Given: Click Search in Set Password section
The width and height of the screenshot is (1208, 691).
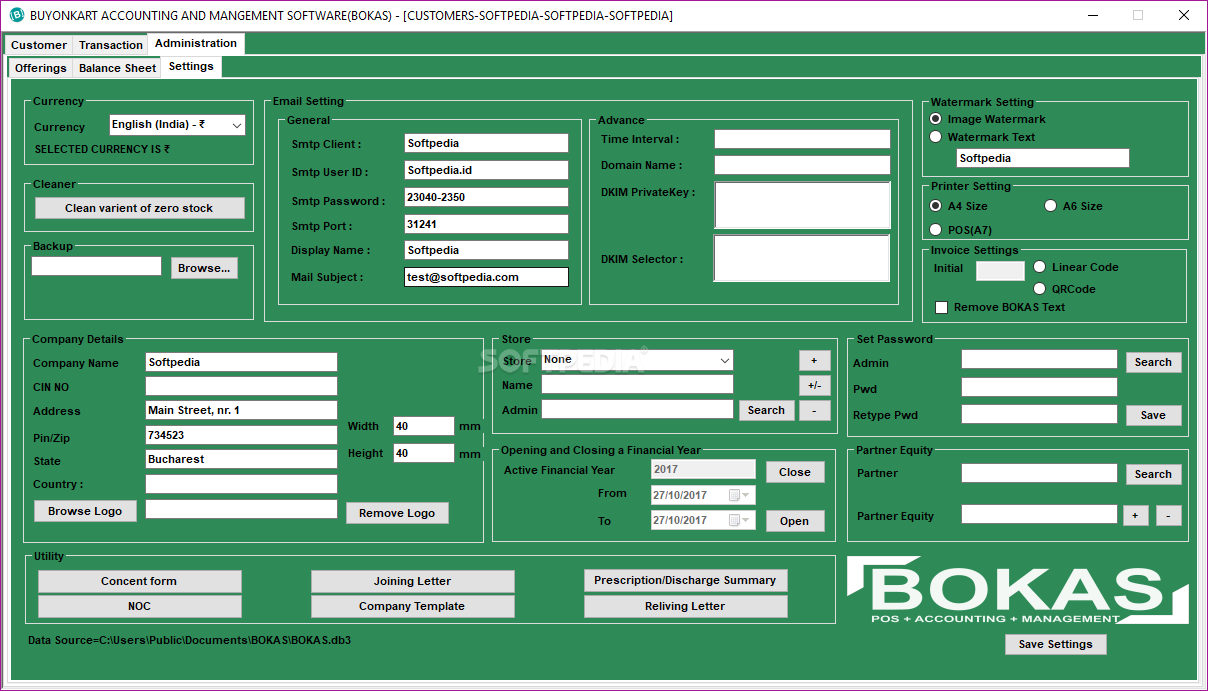Looking at the screenshot, I should click(1153, 362).
